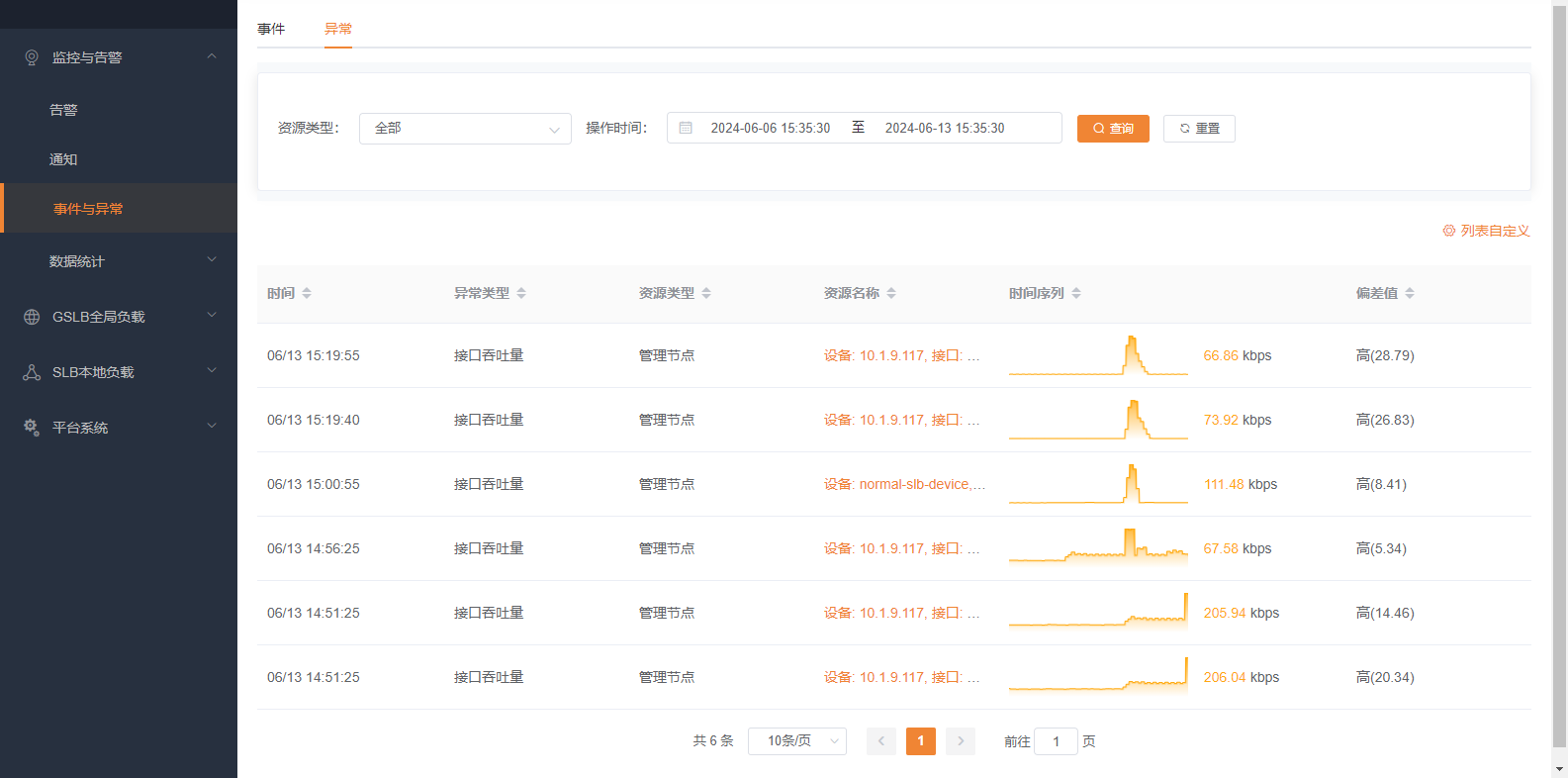Switch to the 事件 tab
Image resolution: width=1568 pixels, height=778 pixels.
[271, 29]
